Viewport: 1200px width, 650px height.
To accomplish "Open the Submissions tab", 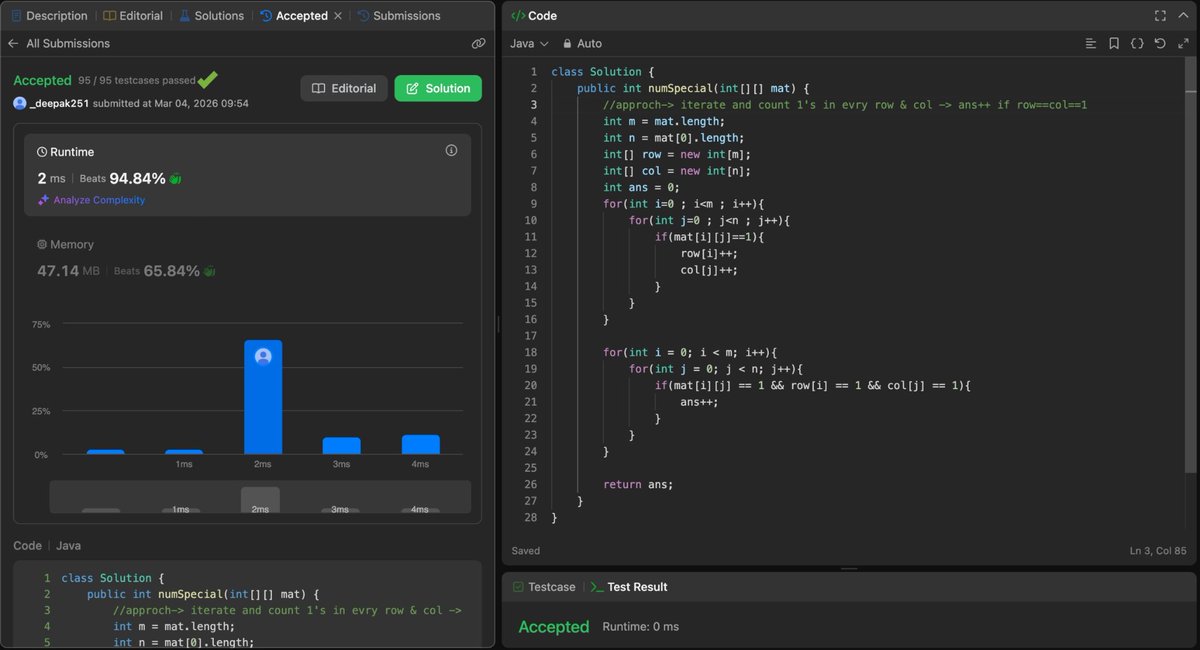I will 399,16.
